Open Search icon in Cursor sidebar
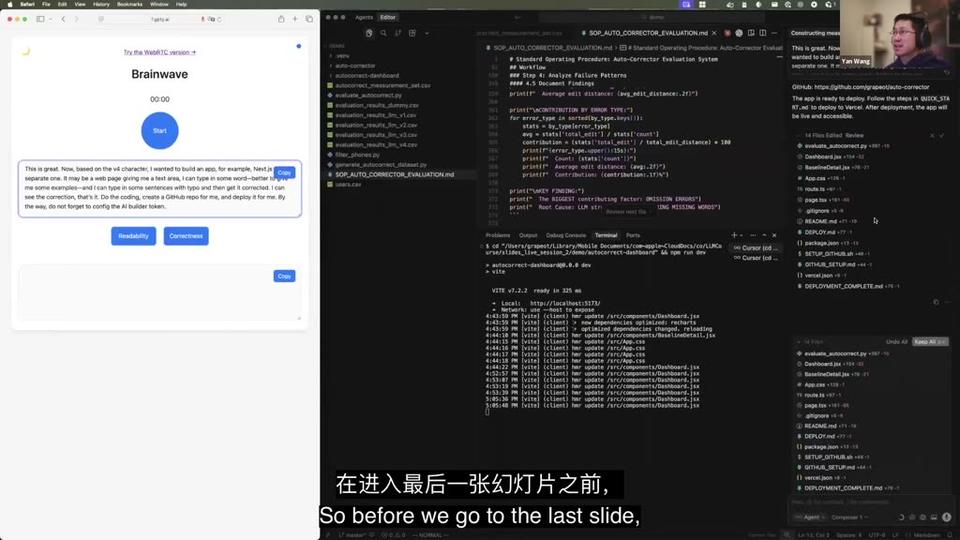This screenshot has height=540, width=960. pos(383,33)
